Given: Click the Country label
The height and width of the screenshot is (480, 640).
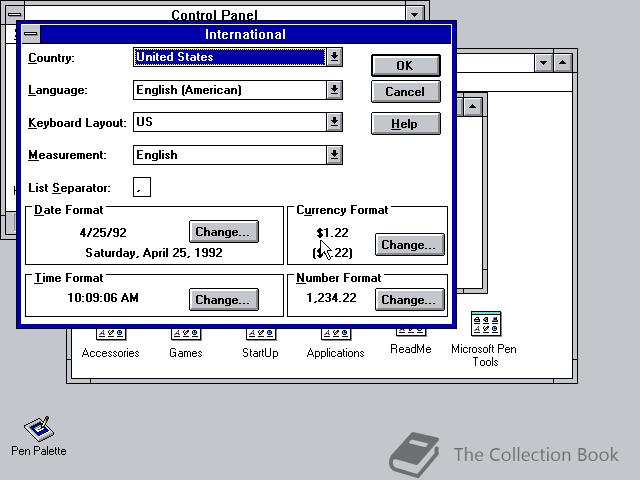Looking at the screenshot, I should click(51, 58).
